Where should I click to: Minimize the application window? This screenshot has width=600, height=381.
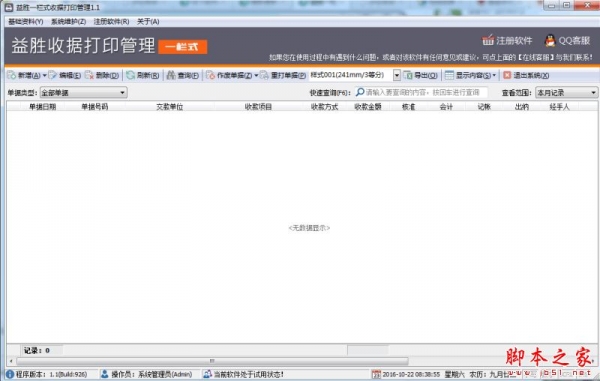tap(551, 5)
